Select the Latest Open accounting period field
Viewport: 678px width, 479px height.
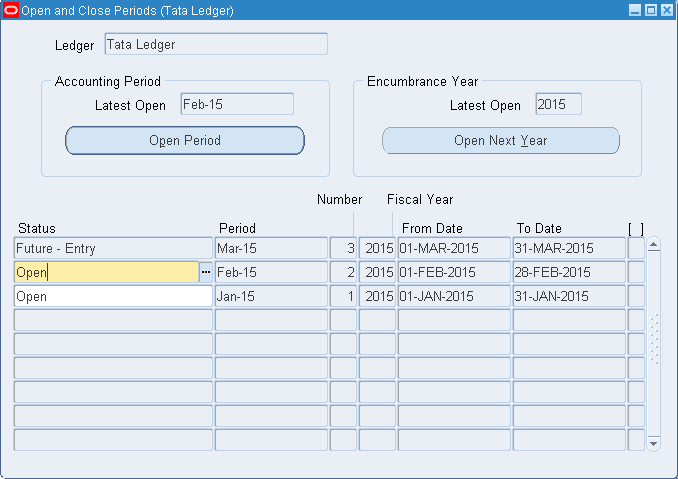click(237, 105)
